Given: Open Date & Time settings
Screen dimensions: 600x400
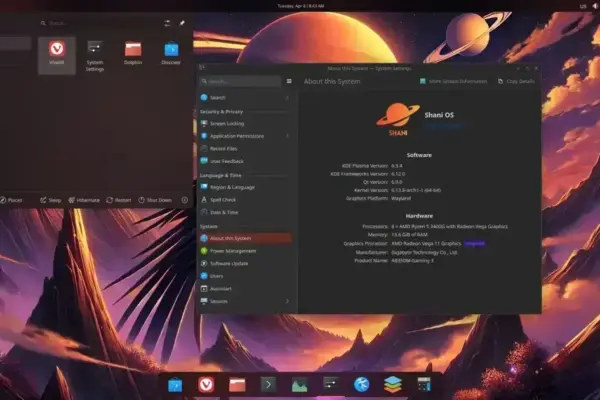Looking at the screenshot, I should (x=245, y=212).
